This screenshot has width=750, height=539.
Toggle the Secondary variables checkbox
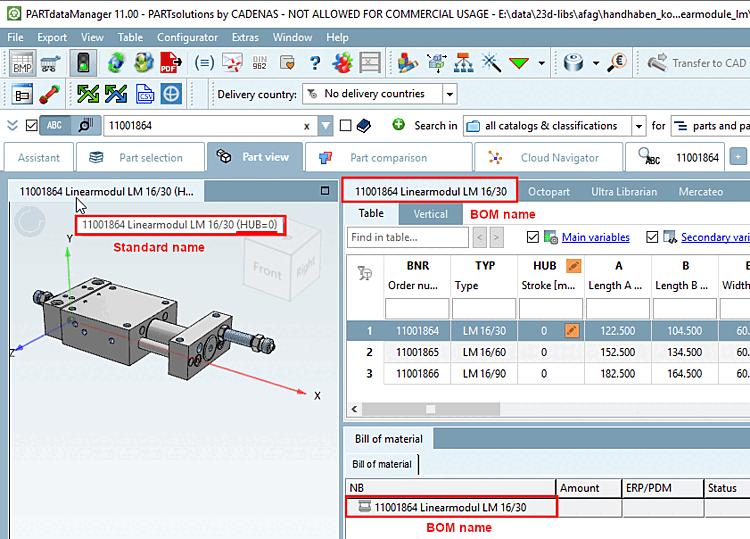click(653, 237)
